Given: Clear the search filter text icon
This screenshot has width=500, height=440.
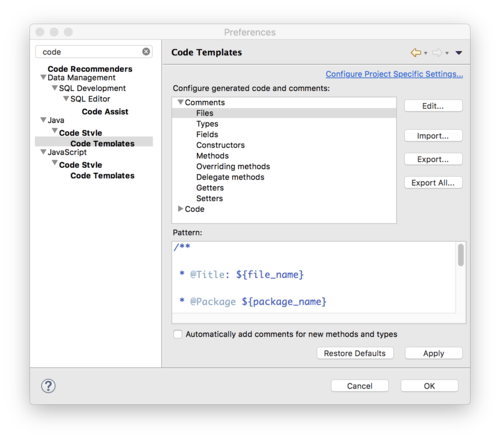Looking at the screenshot, I should pyautogui.click(x=146, y=52).
